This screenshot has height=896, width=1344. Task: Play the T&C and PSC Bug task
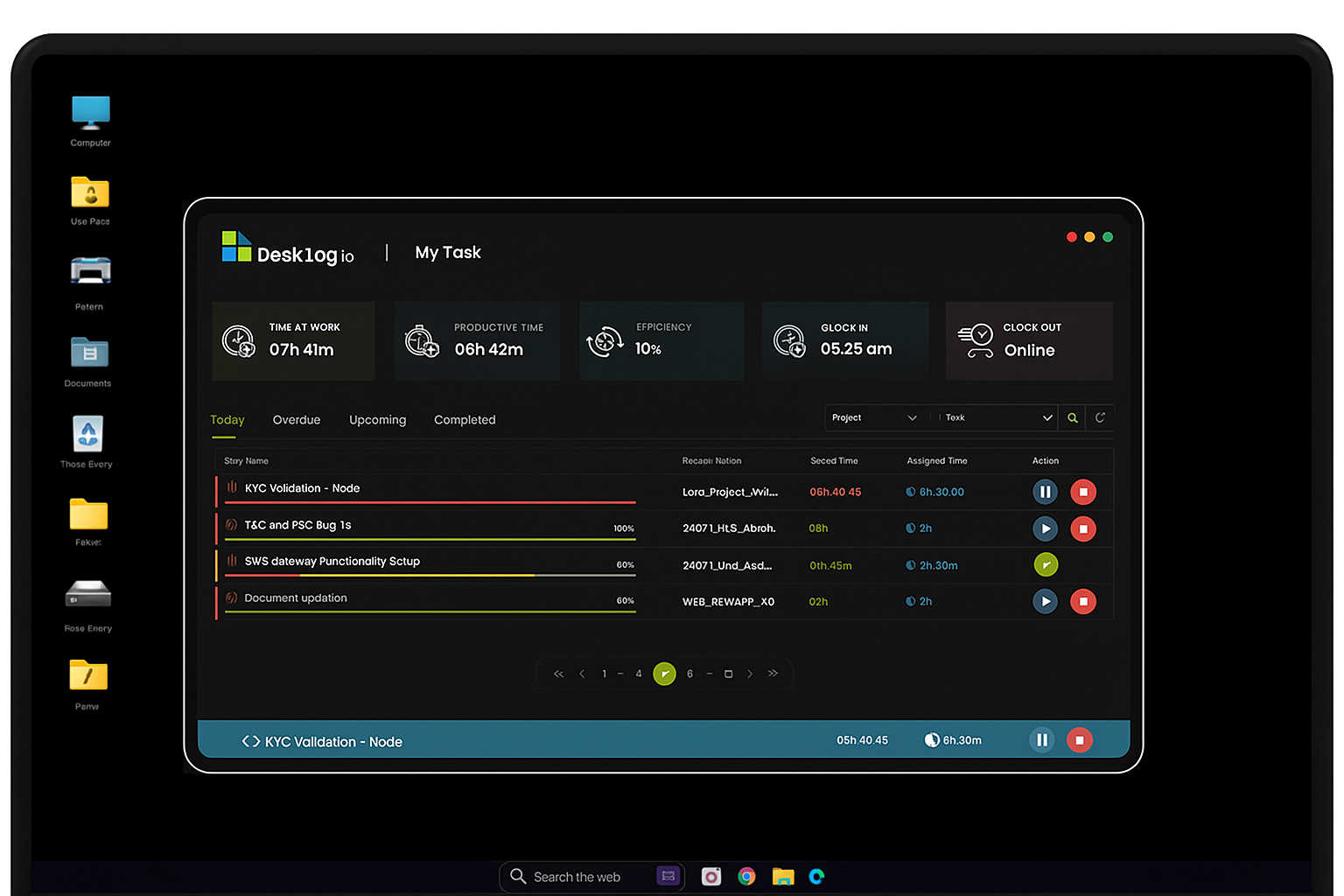(x=1045, y=528)
